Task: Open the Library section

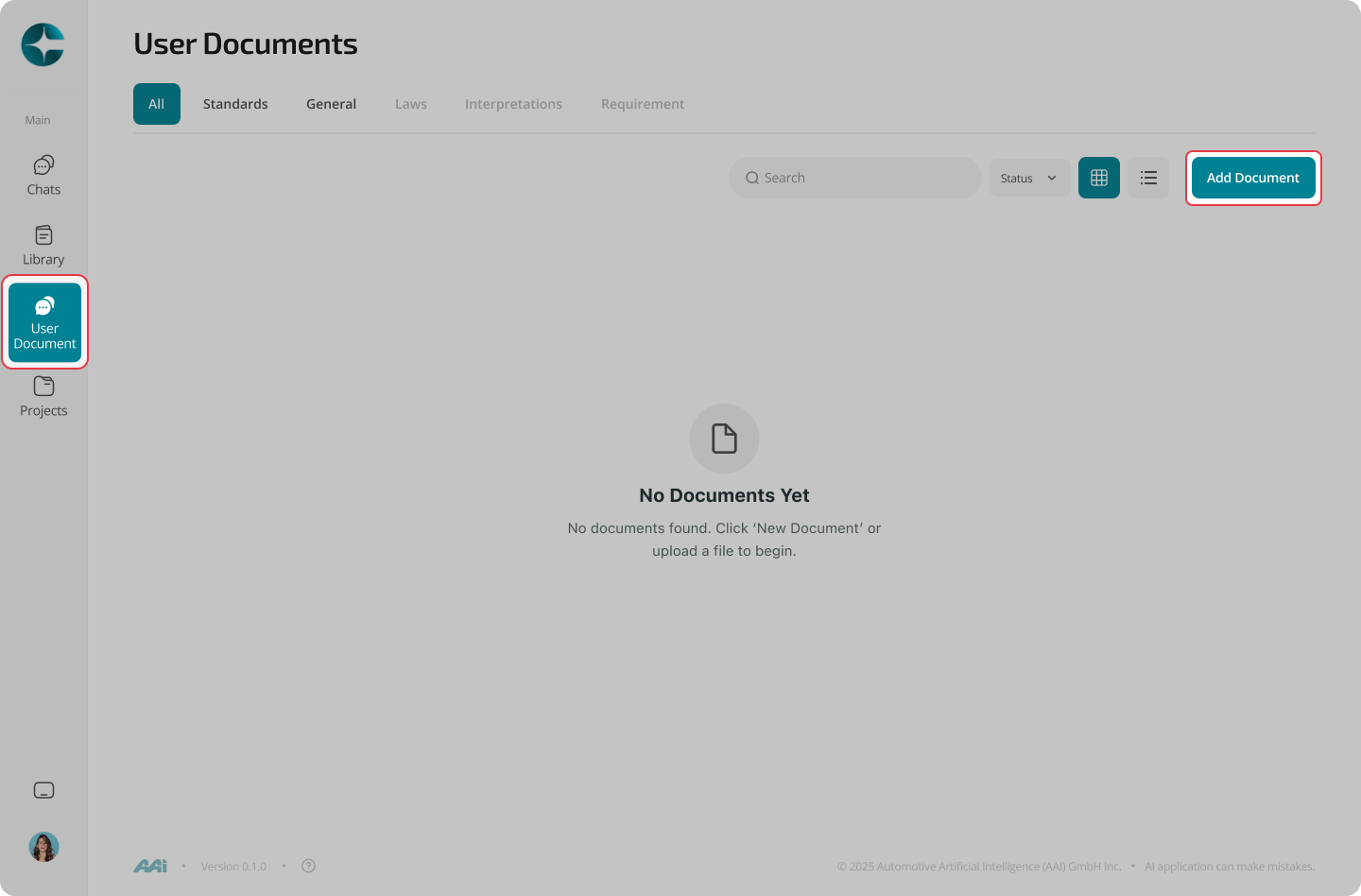Action: (x=43, y=246)
